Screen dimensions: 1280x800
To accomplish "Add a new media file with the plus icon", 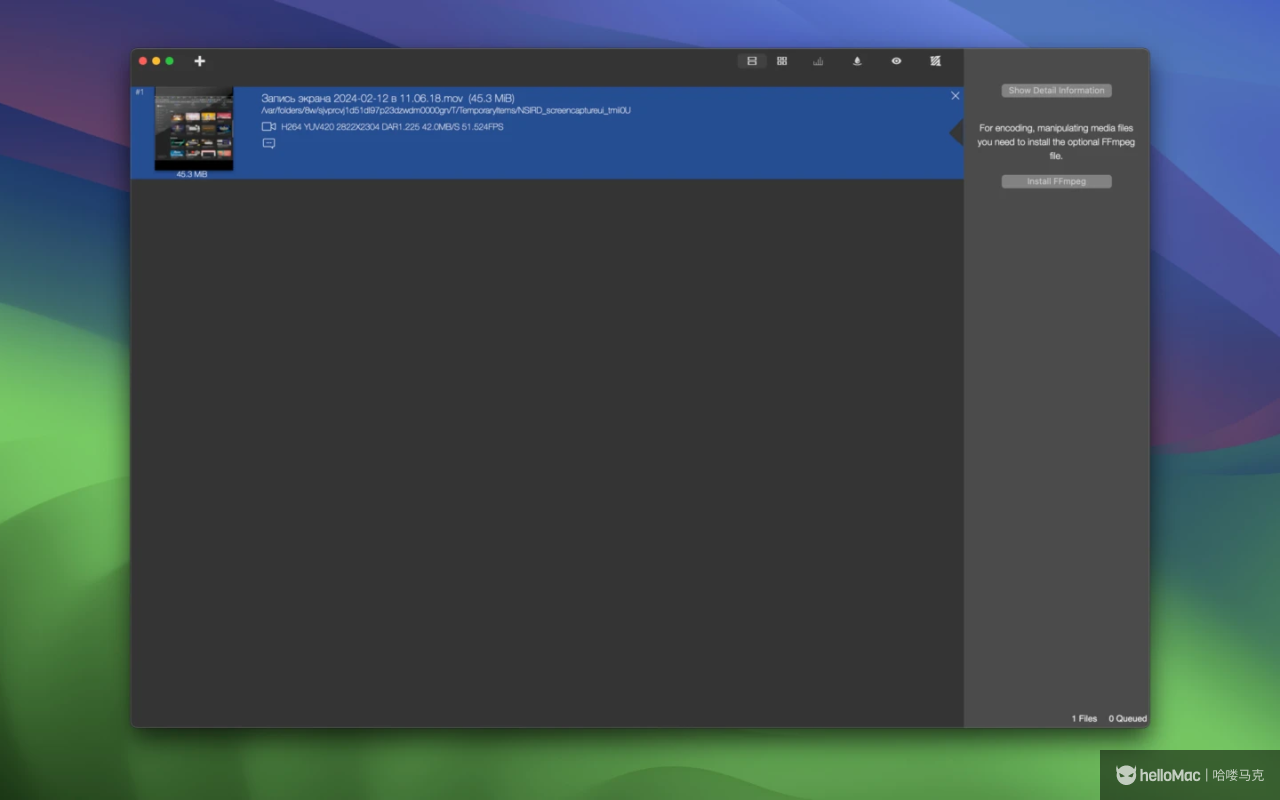I will tap(200, 61).
